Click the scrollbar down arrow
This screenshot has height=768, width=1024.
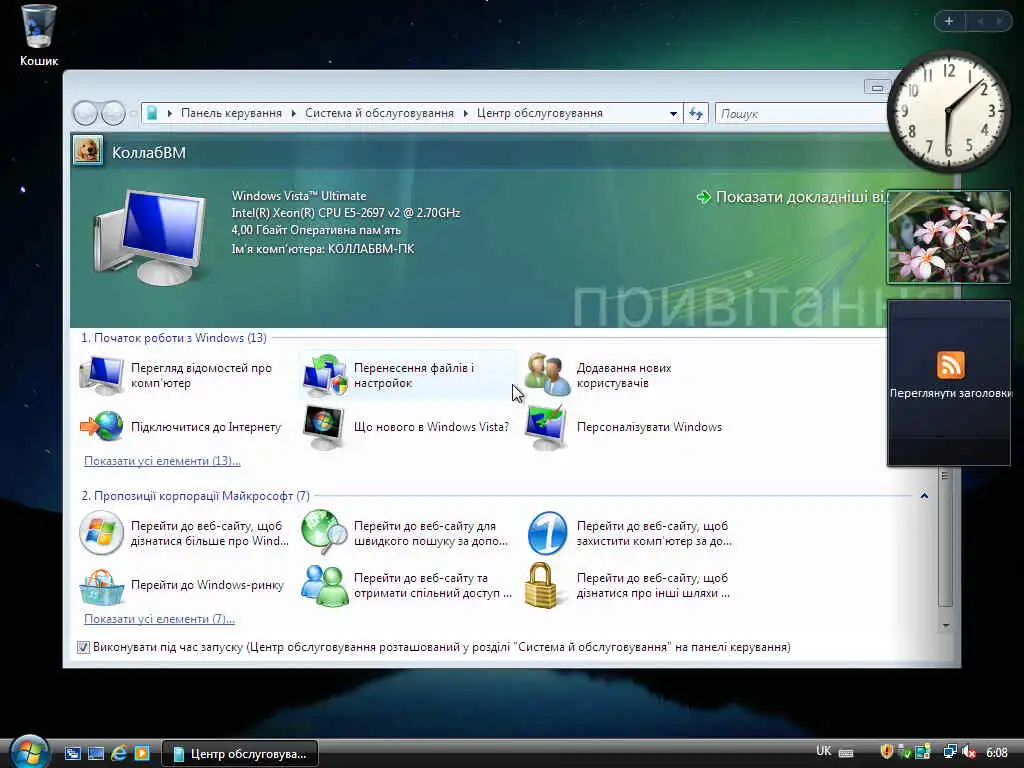(945, 625)
